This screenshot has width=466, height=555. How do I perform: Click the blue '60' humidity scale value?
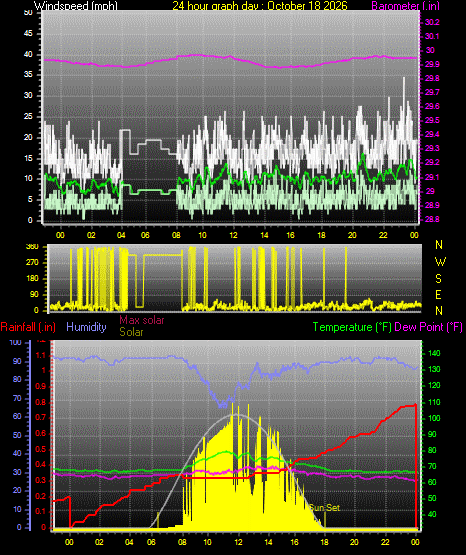point(17,416)
